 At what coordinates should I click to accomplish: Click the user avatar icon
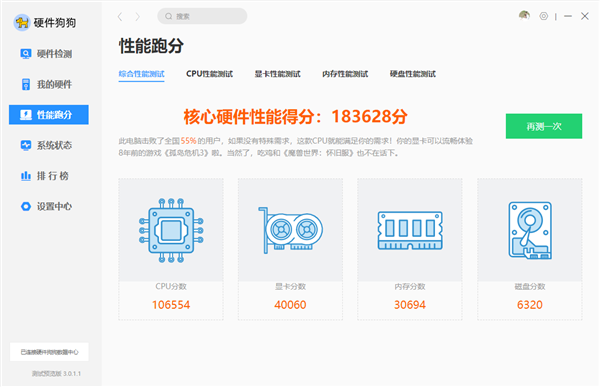pyautogui.click(x=524, y=16)
